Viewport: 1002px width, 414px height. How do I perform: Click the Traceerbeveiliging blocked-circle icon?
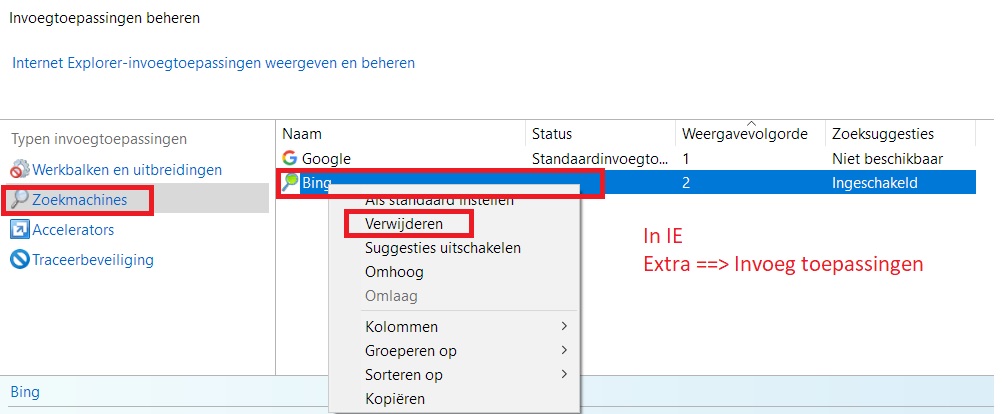[20, 260]
